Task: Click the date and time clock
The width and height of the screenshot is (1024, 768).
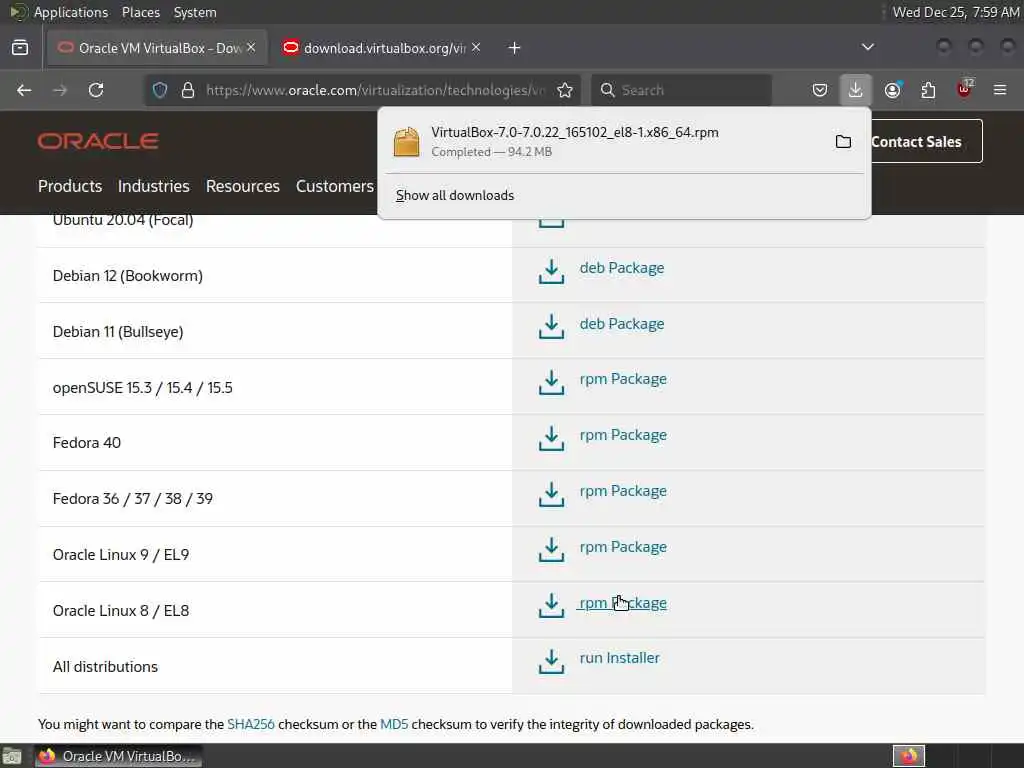Action: [x=955, y=12]
